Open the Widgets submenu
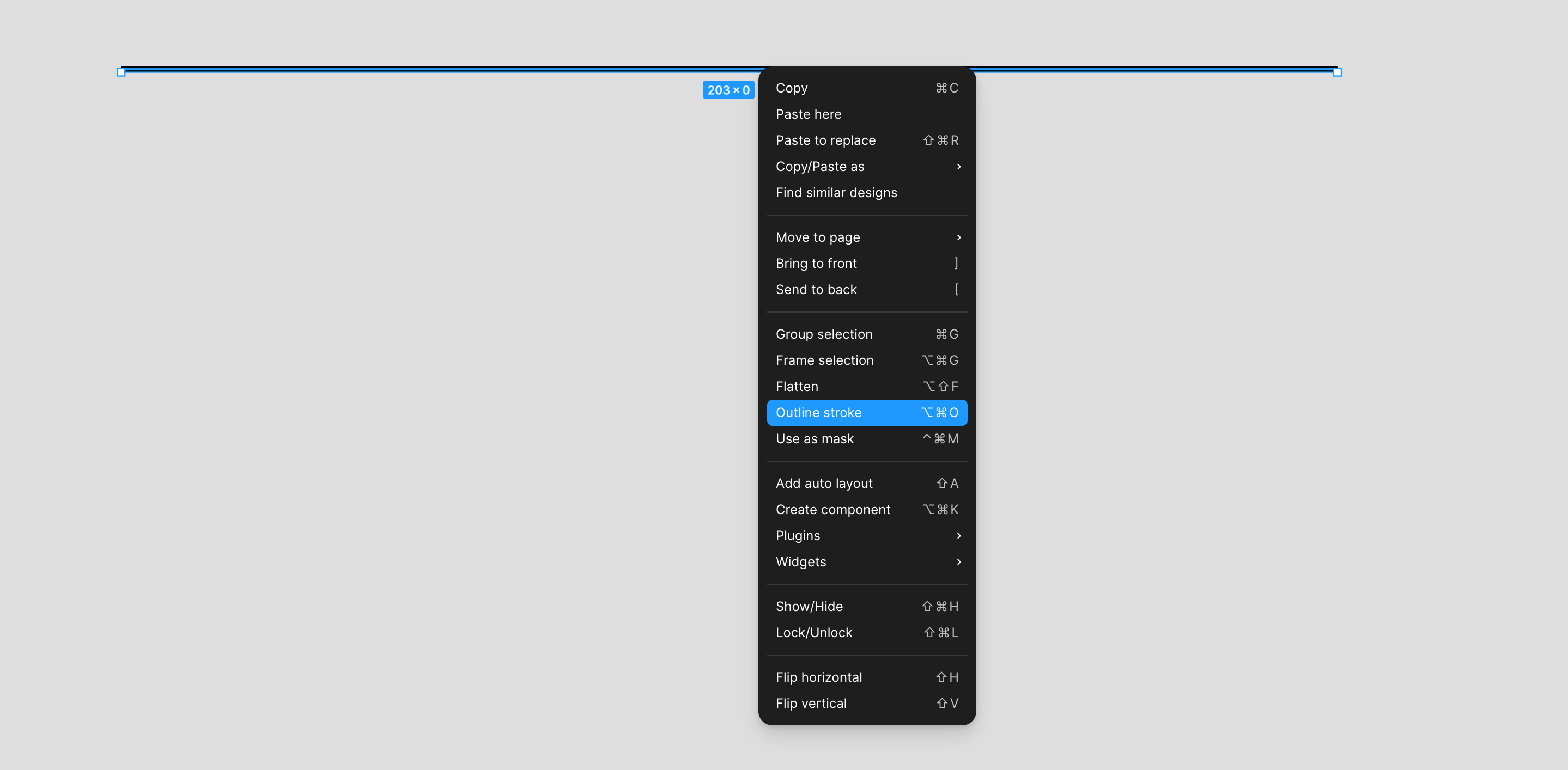Viewport: 1568px width, 770px height. 867,562
